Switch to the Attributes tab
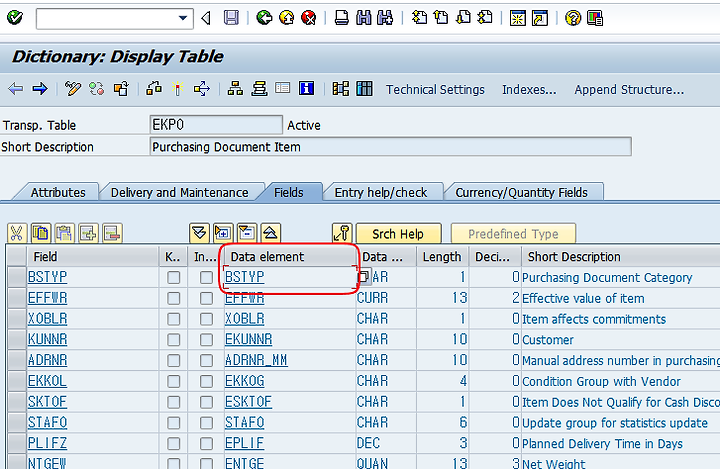Viewport: 720px width, 469px height. coord(58,192)
